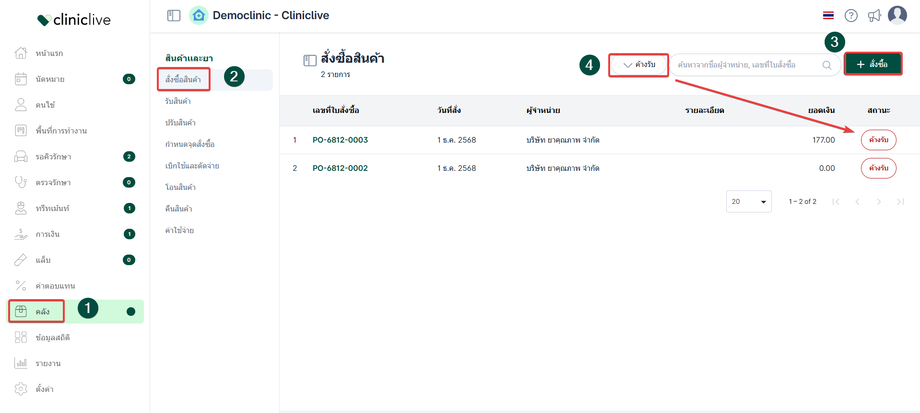Open the help question mark icon
920x413 pixels.
point(851,16)
